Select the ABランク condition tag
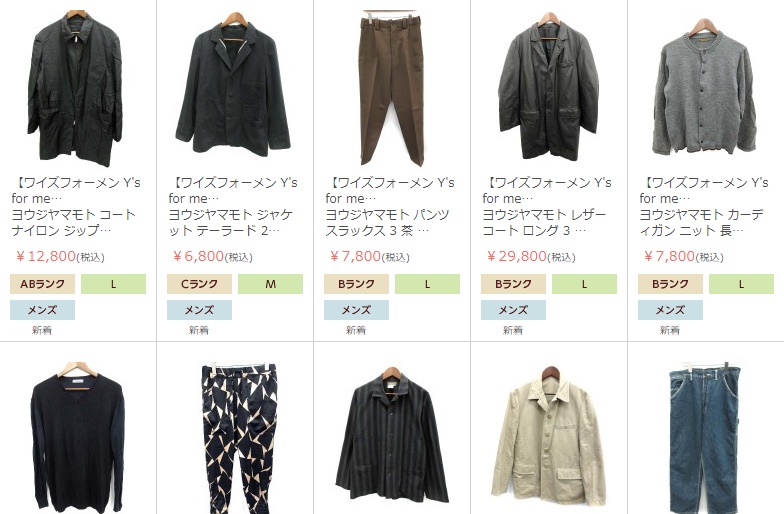 [x=42, y=284]
